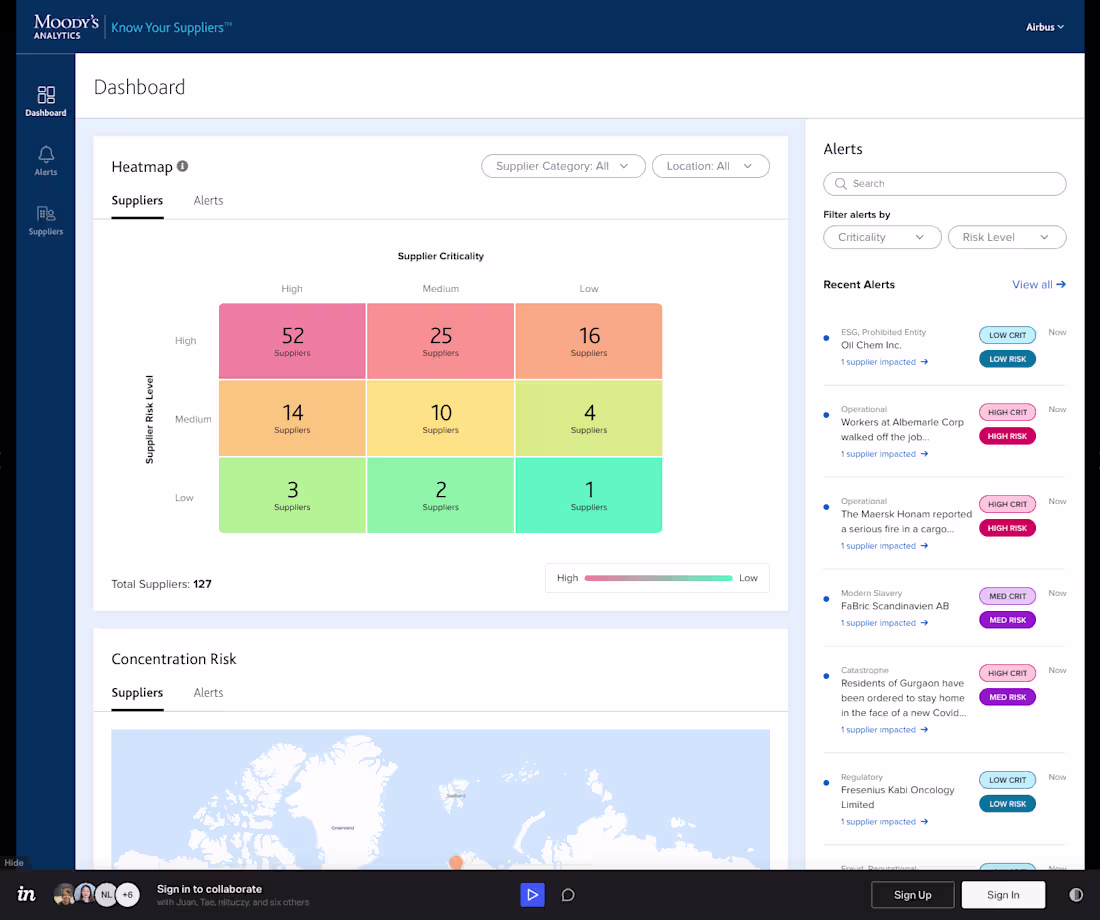Open the Risk Level filter dropdown
The image size is (1100, 920).
1007,237
